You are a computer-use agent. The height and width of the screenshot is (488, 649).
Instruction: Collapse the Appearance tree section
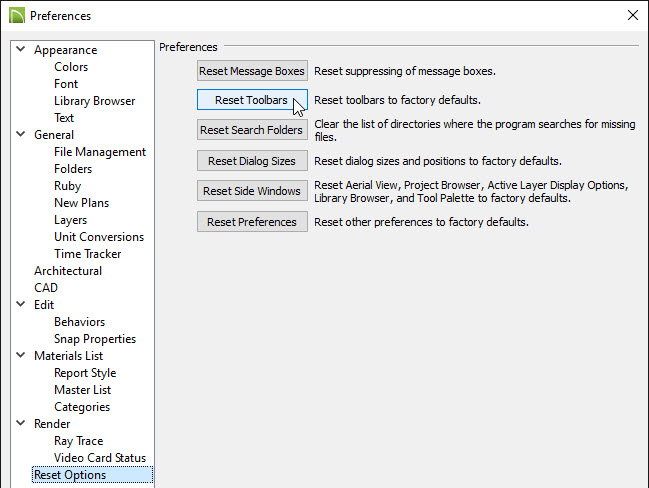coord(21,49)
